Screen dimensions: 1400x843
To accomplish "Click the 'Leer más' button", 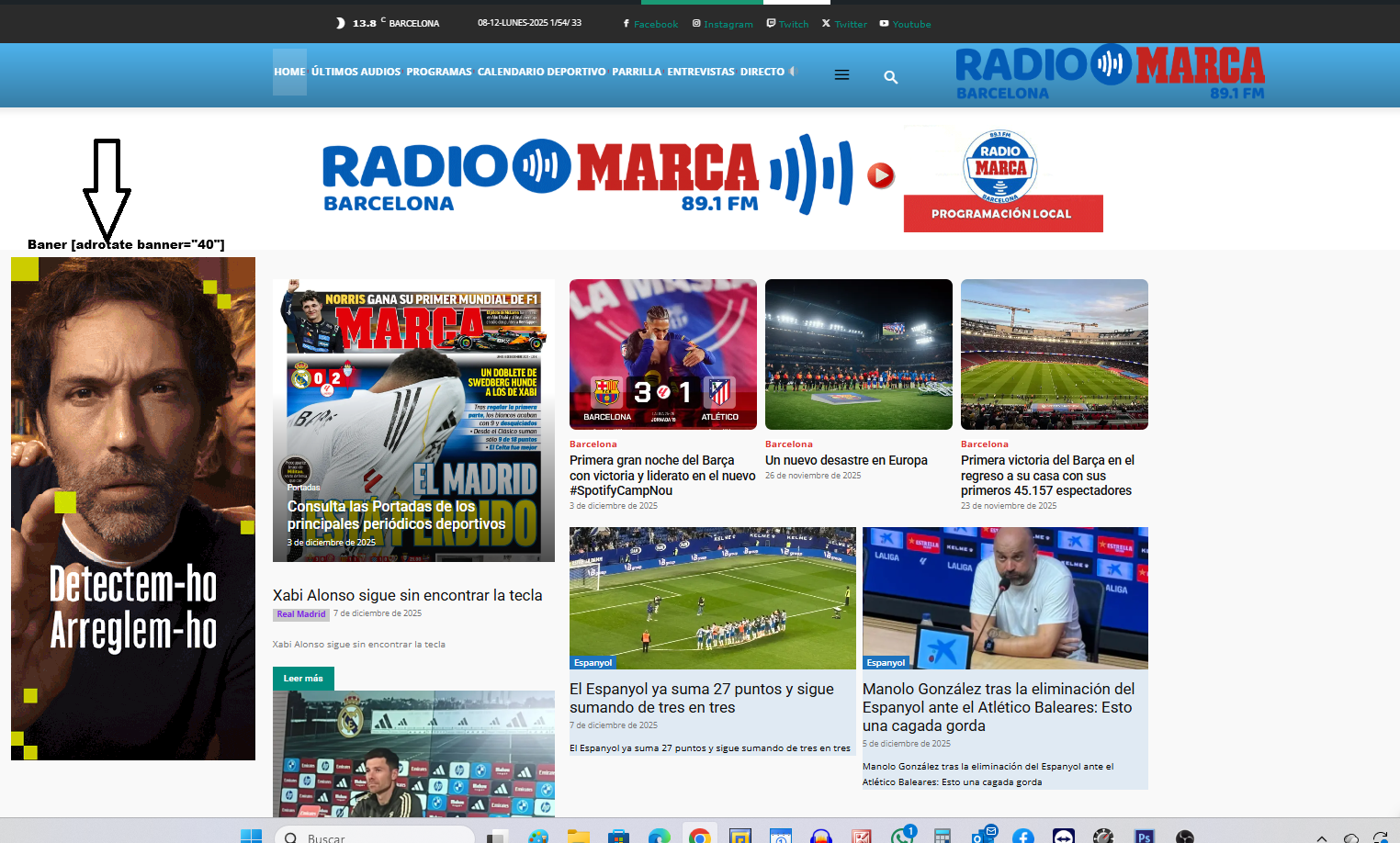I will pos(303,679).
